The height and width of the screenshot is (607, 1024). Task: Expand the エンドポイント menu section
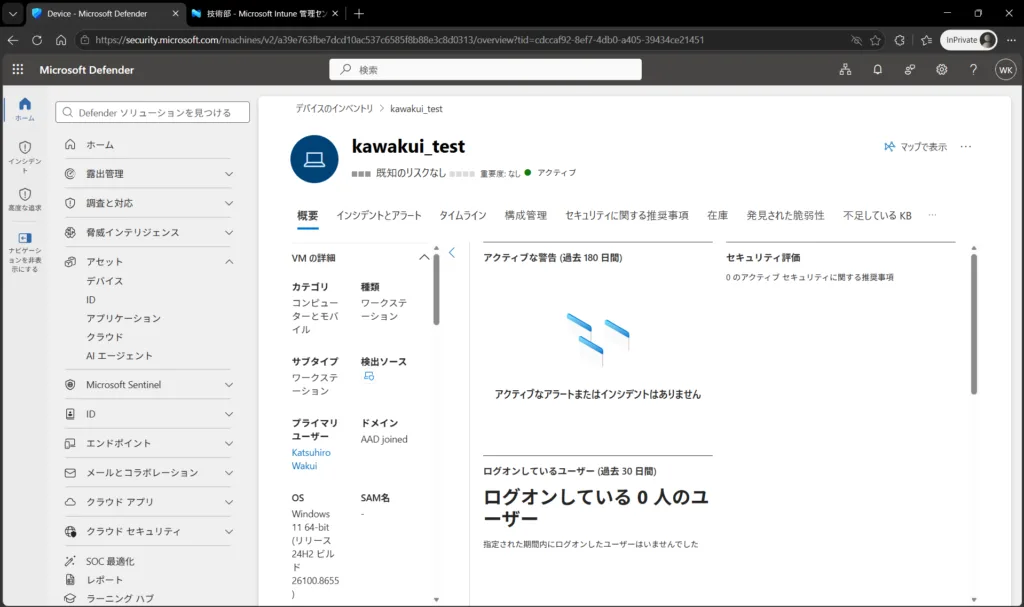pos(229,443)
